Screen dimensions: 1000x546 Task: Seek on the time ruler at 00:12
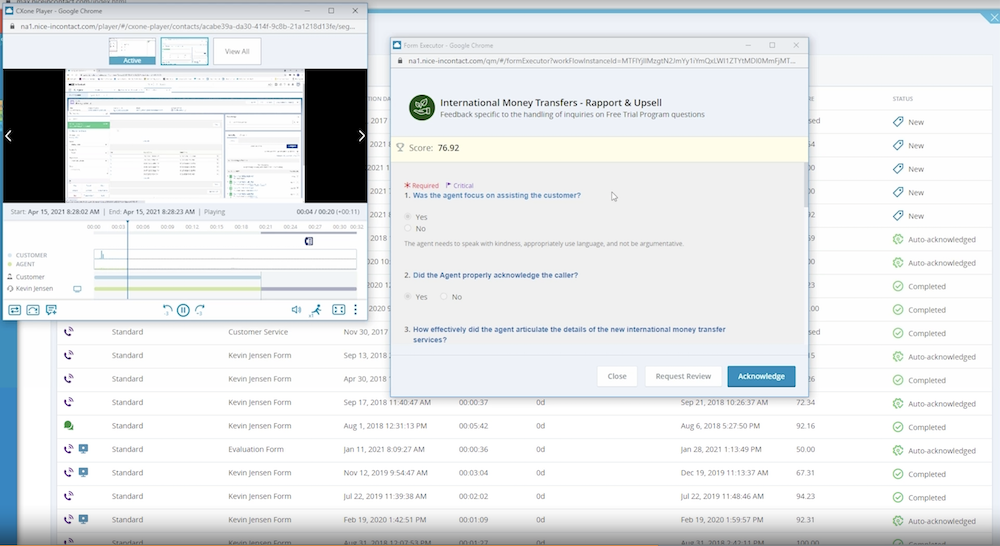pos(192,227)
